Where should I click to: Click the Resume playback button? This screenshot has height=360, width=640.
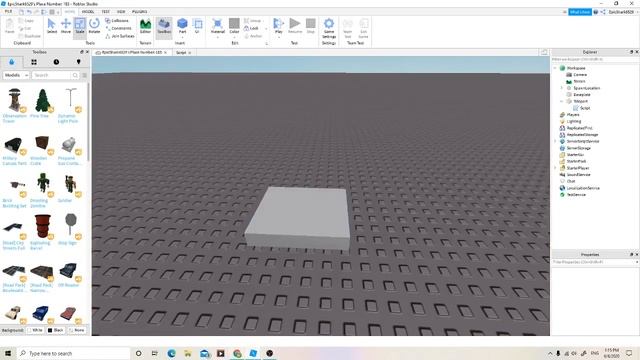(x=295, y=26)
